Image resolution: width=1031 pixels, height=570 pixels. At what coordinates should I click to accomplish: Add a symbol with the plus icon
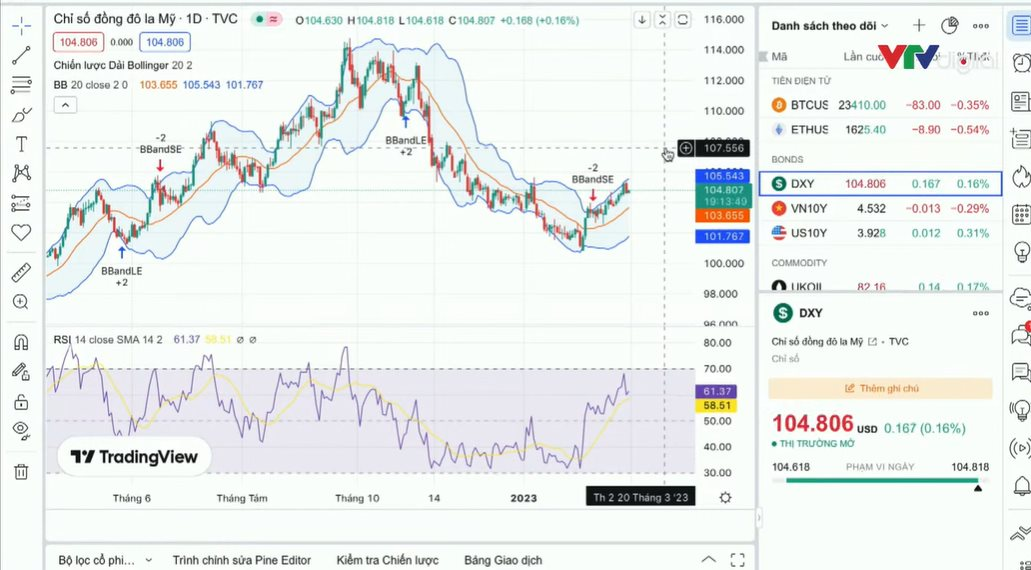(x=919, y=25)
